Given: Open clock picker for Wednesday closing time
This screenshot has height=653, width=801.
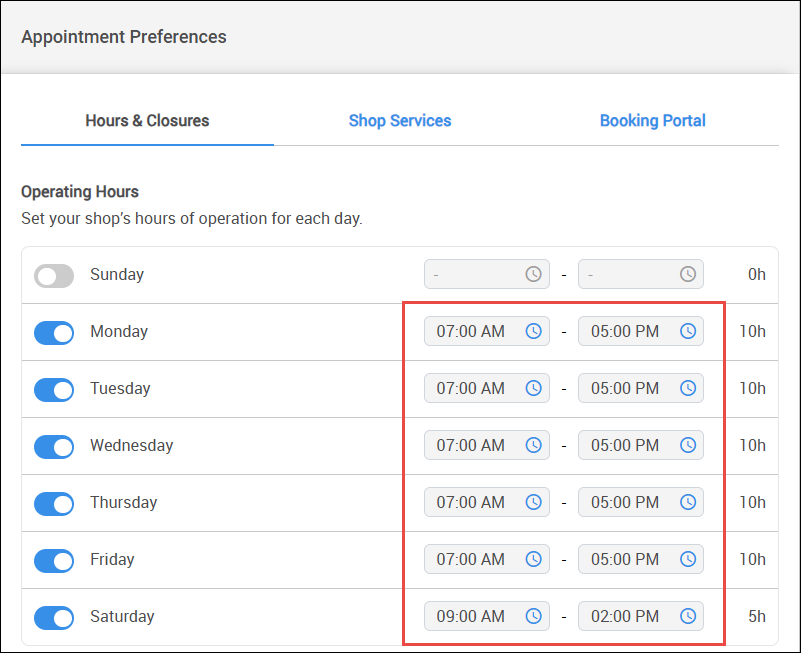Looking at the screenshot, I should tap(688, 445).
